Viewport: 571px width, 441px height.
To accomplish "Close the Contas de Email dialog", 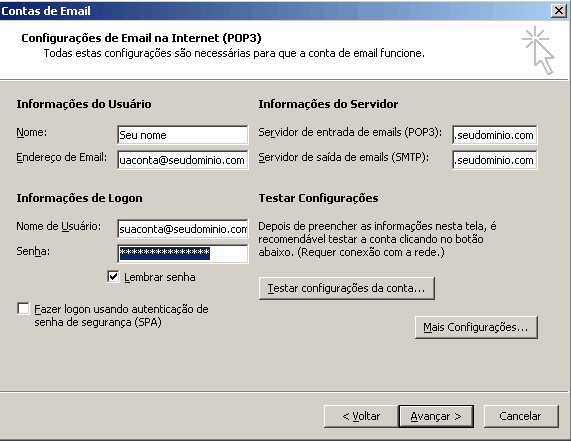I will pyautogui.click(x=559, y=11).
